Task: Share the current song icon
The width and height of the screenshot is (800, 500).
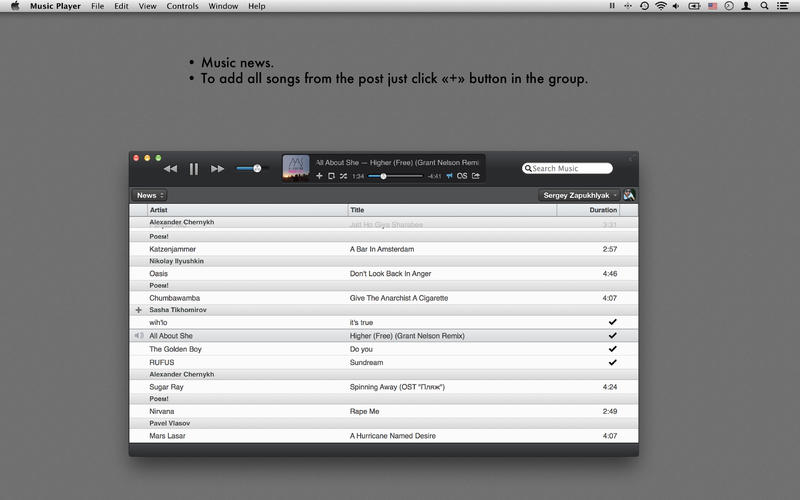Action: (476, 176)
